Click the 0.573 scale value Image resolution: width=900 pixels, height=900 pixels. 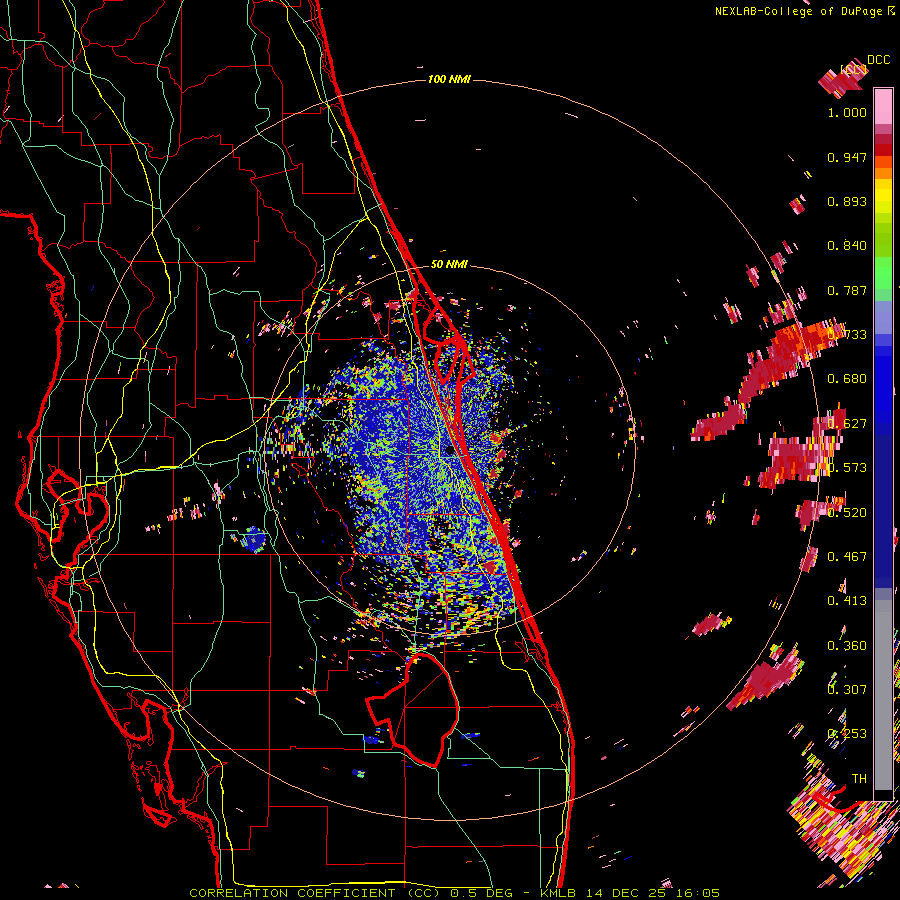[x=847, y=468]
